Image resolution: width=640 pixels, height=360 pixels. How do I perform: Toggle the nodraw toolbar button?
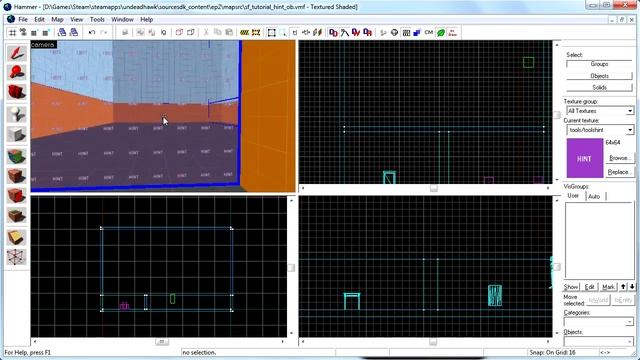[452, 33]
